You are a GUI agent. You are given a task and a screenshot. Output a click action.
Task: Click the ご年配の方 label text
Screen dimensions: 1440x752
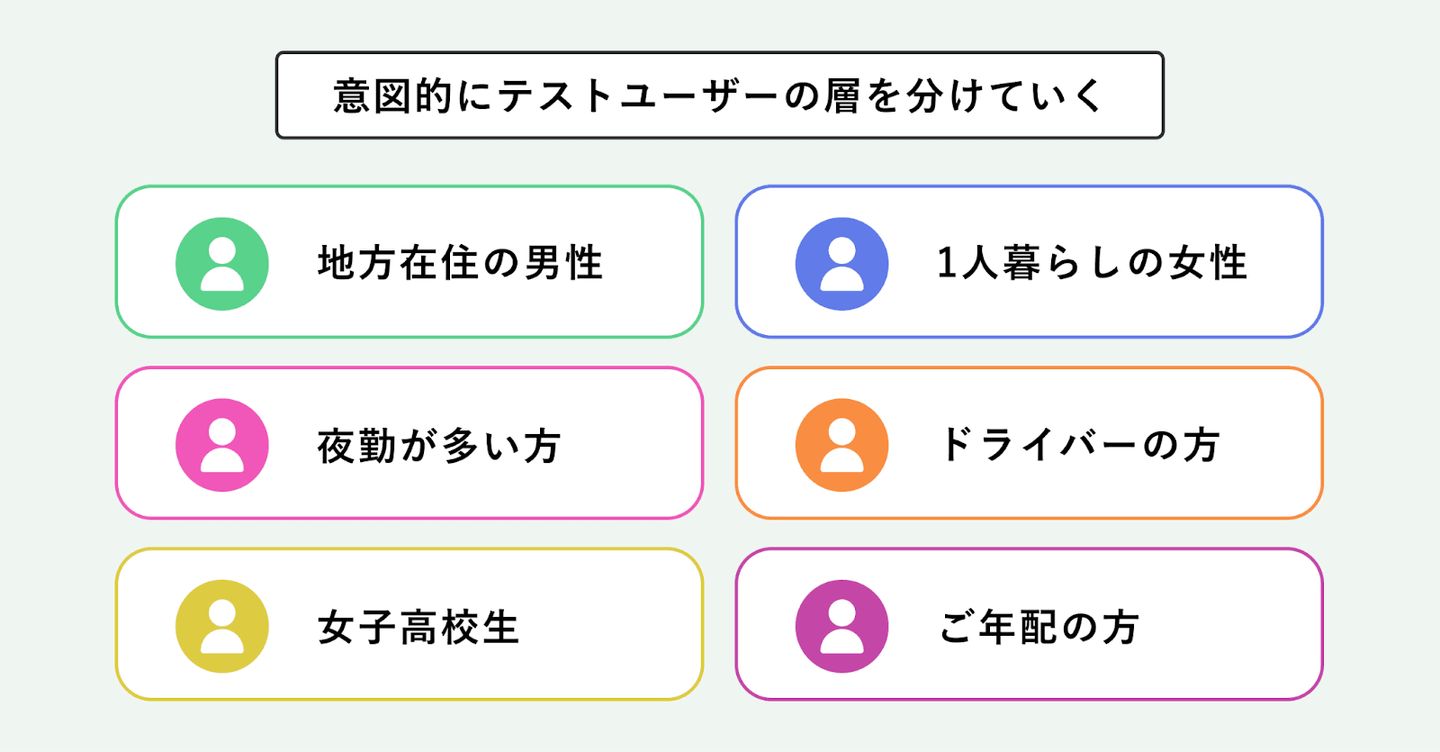click(1039, 628)
